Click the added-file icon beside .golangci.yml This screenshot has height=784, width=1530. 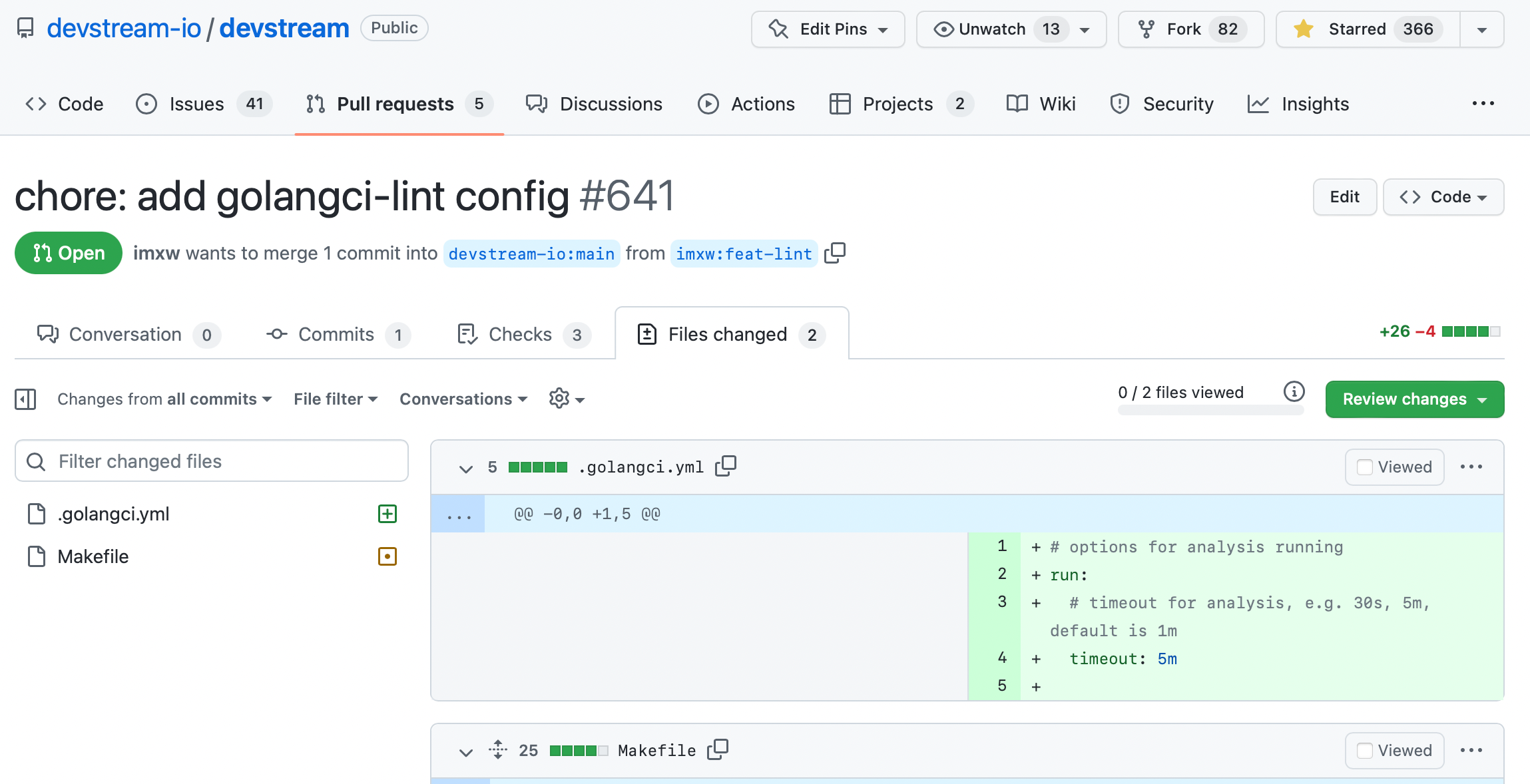click(x=387, y=513)
